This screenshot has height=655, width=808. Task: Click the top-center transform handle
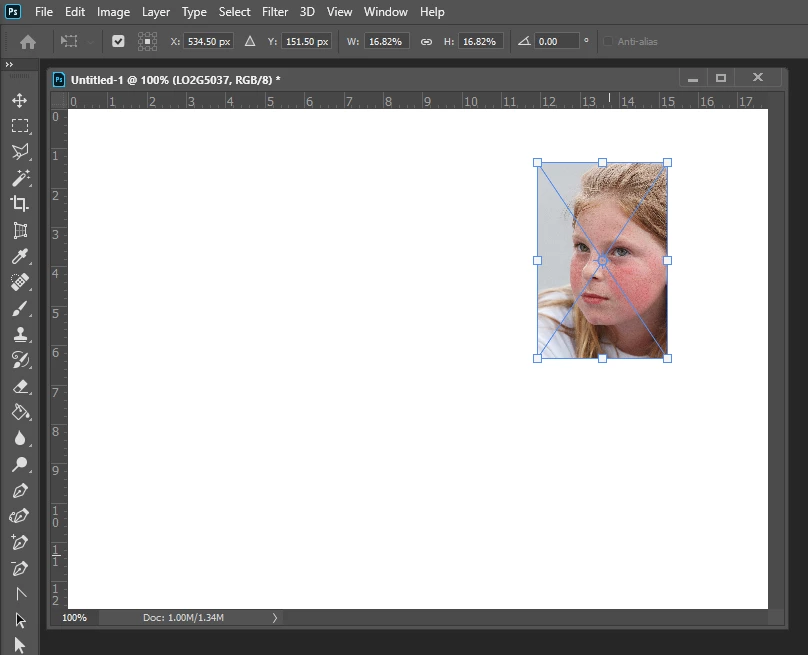[x=602, y=163]
